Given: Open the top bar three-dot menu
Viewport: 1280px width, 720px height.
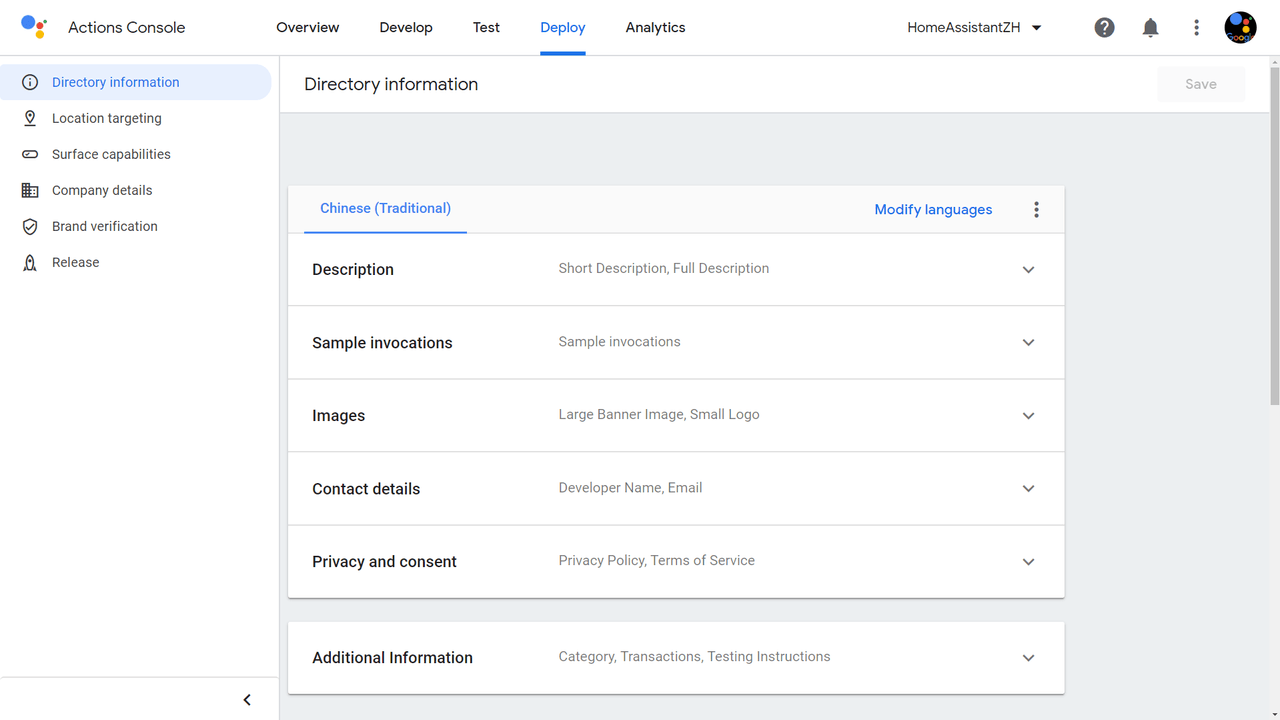Looking at the screenshot, I should (1196, 28).
